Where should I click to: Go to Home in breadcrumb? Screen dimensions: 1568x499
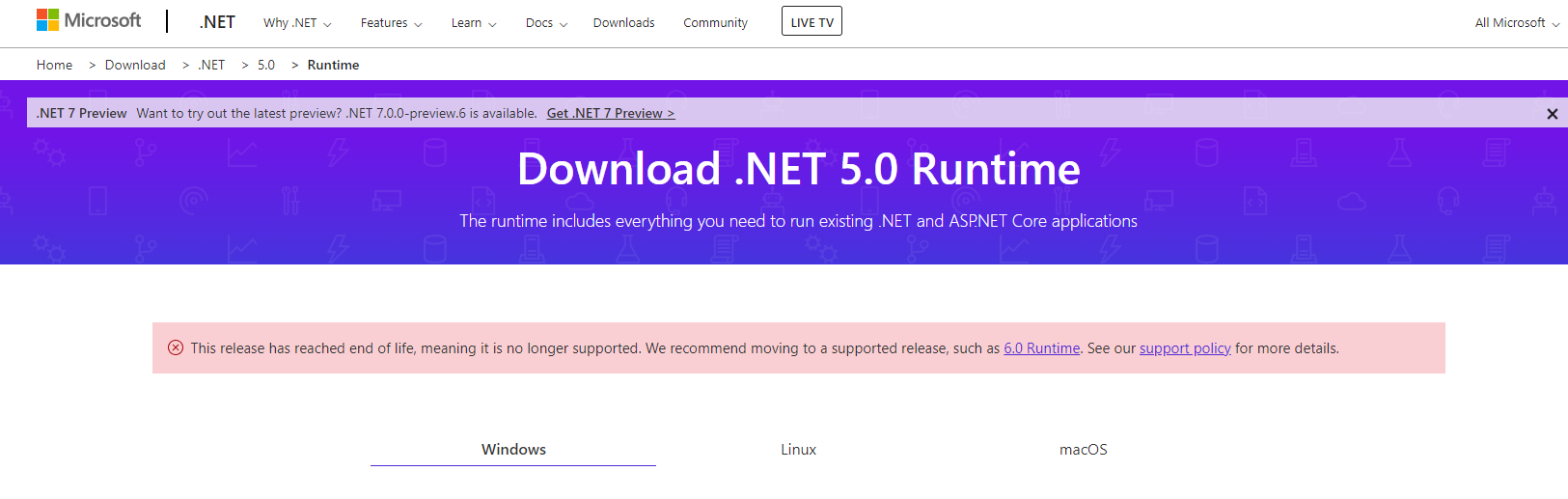point(54,65)
